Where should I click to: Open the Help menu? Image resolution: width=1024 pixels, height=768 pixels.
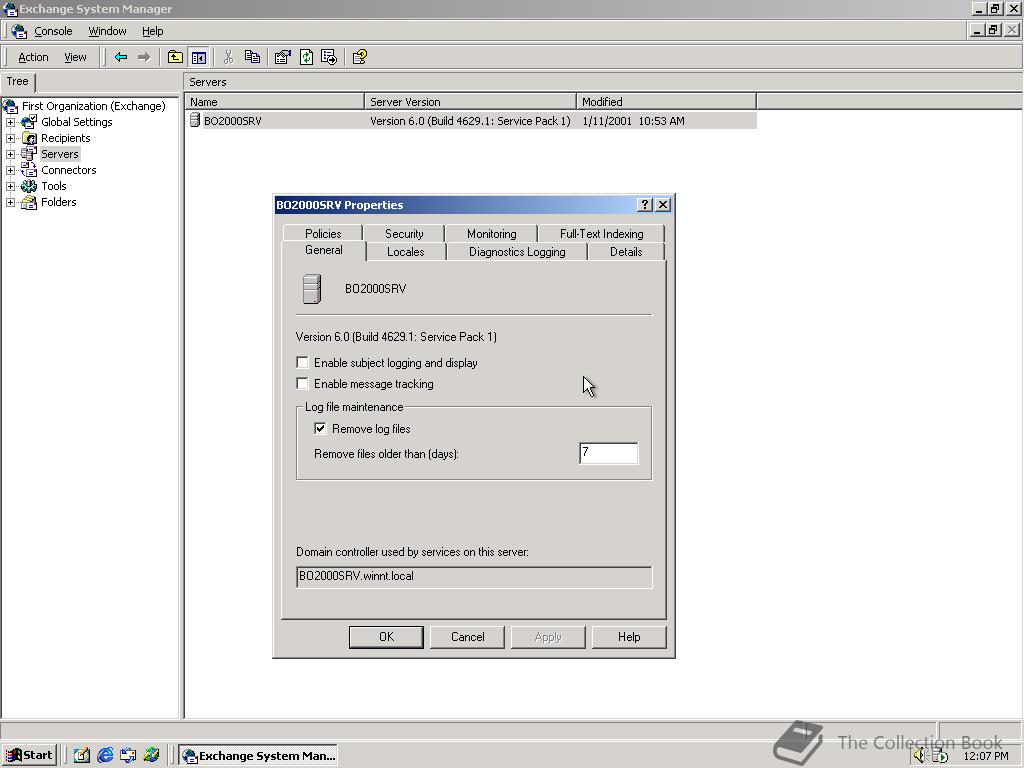[x=153, y=31]
